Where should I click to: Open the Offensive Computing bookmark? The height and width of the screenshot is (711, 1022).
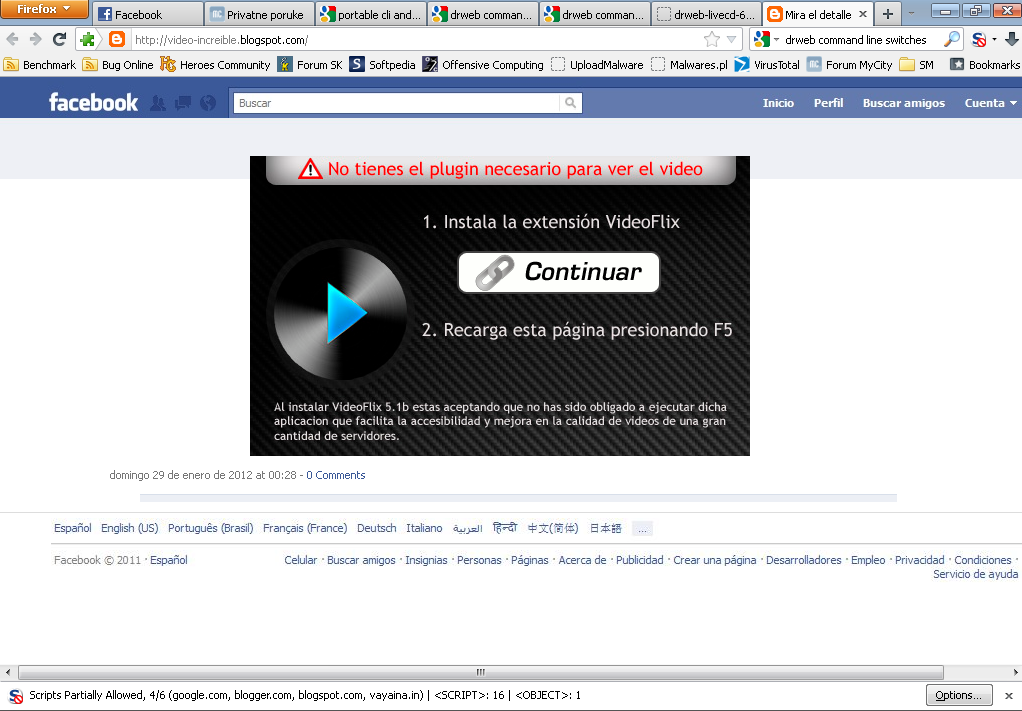pyautogui.click(x=483, y=65)
